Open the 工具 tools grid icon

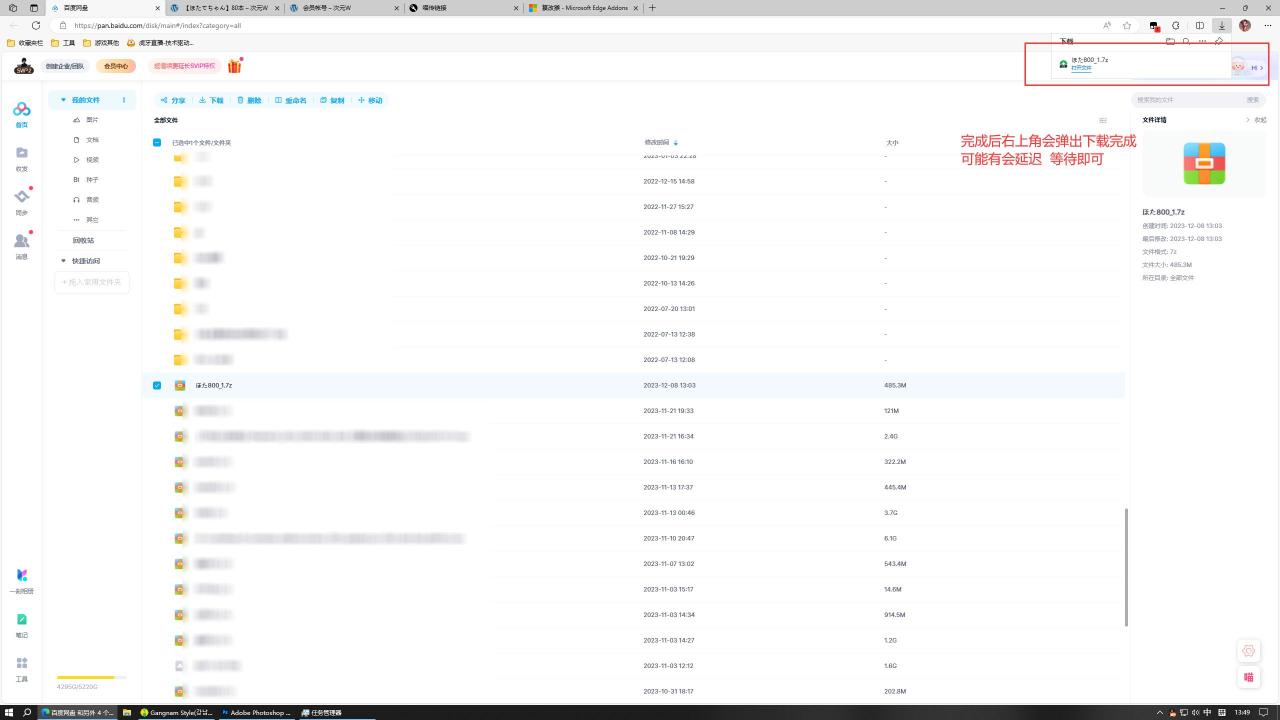point(21,664)
